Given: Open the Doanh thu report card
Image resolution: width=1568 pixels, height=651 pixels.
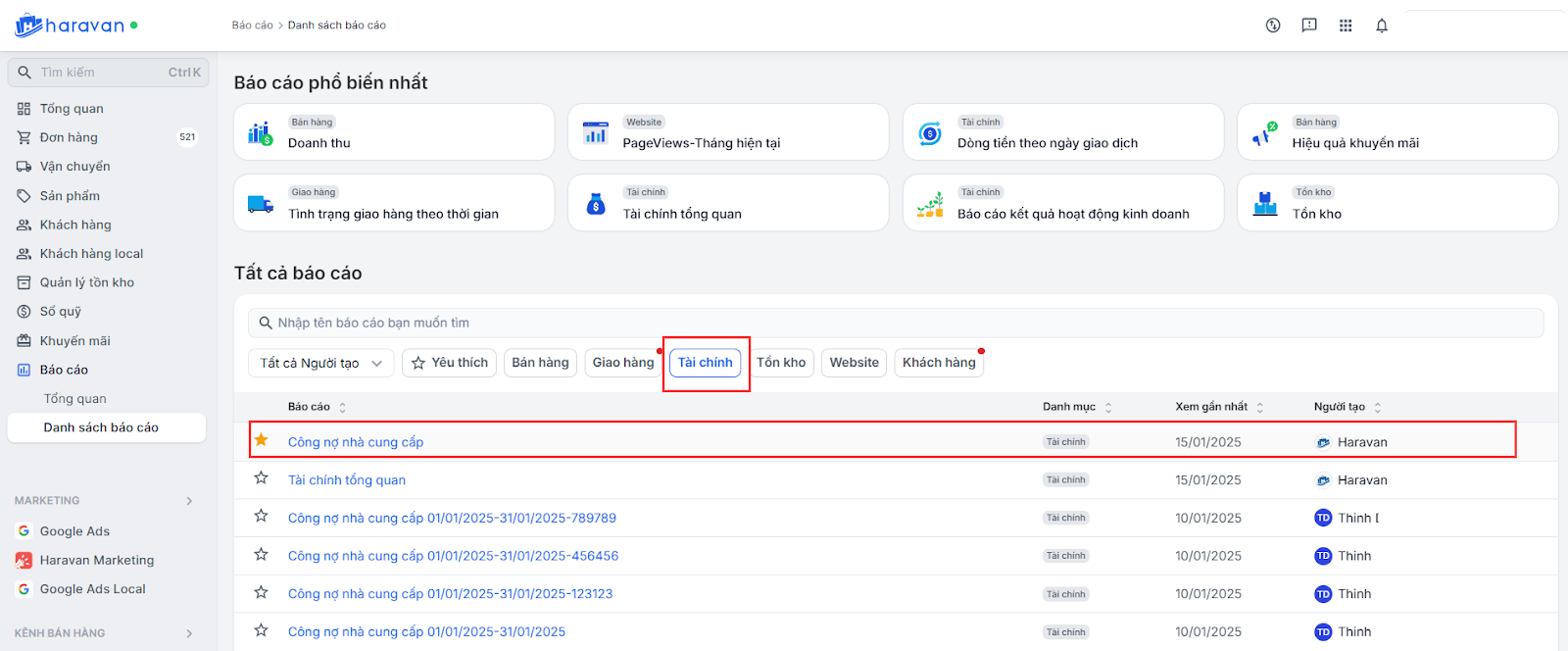Looking at the screenshot, I should tap(393, 132).
